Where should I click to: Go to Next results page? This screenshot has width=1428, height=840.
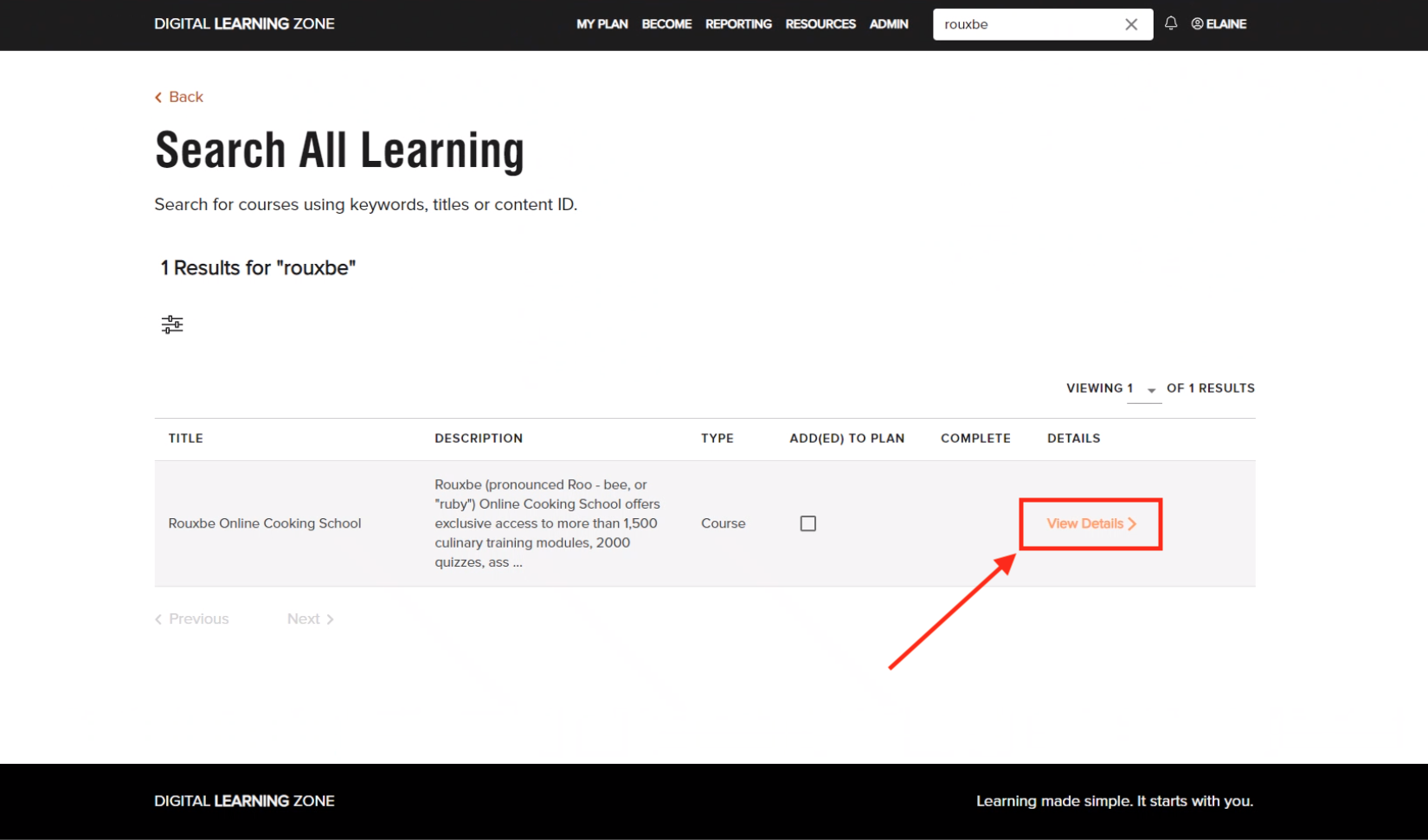pos(311,619)
